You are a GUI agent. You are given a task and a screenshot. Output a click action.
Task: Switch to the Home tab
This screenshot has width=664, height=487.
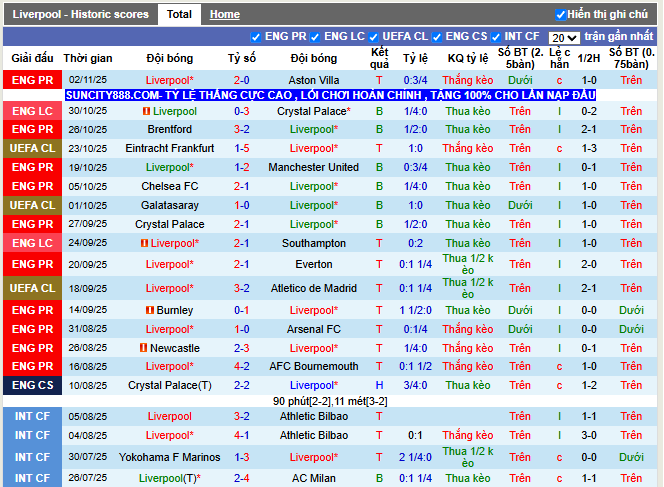(x=225, y=14)
